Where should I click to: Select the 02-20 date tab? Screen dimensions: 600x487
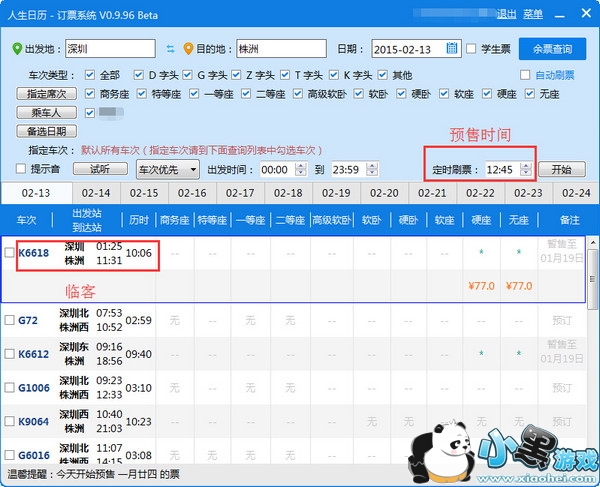coord(384,193)
